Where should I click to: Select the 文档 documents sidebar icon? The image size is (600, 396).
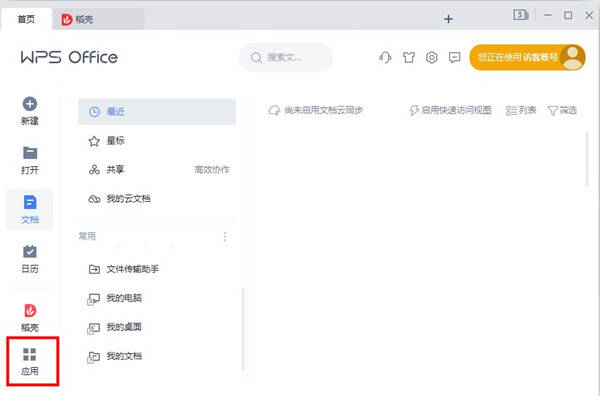(30, 202)
